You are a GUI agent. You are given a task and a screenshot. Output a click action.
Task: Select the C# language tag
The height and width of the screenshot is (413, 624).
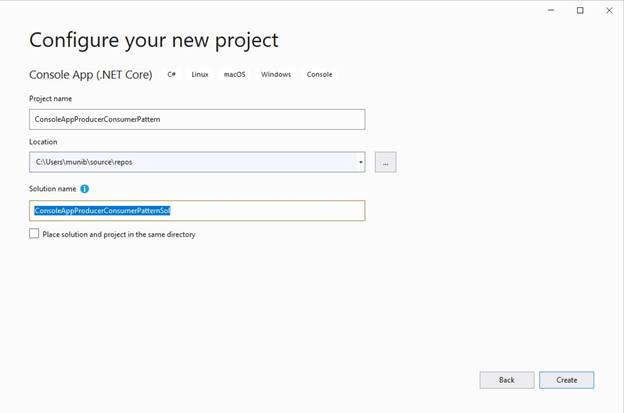pos(172,75)
